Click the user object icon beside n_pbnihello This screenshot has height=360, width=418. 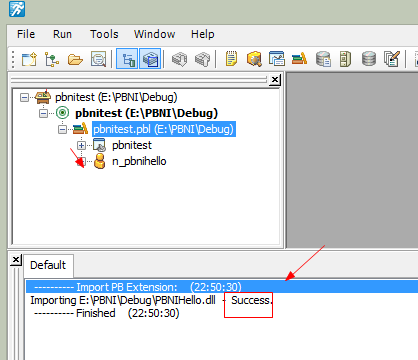click(99, 161)
